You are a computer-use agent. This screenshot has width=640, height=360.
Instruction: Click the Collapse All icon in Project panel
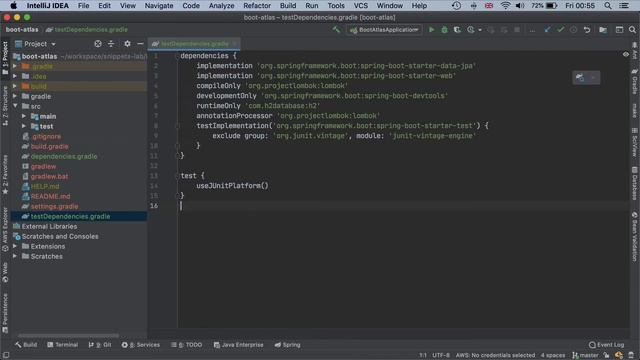point(111,44)
